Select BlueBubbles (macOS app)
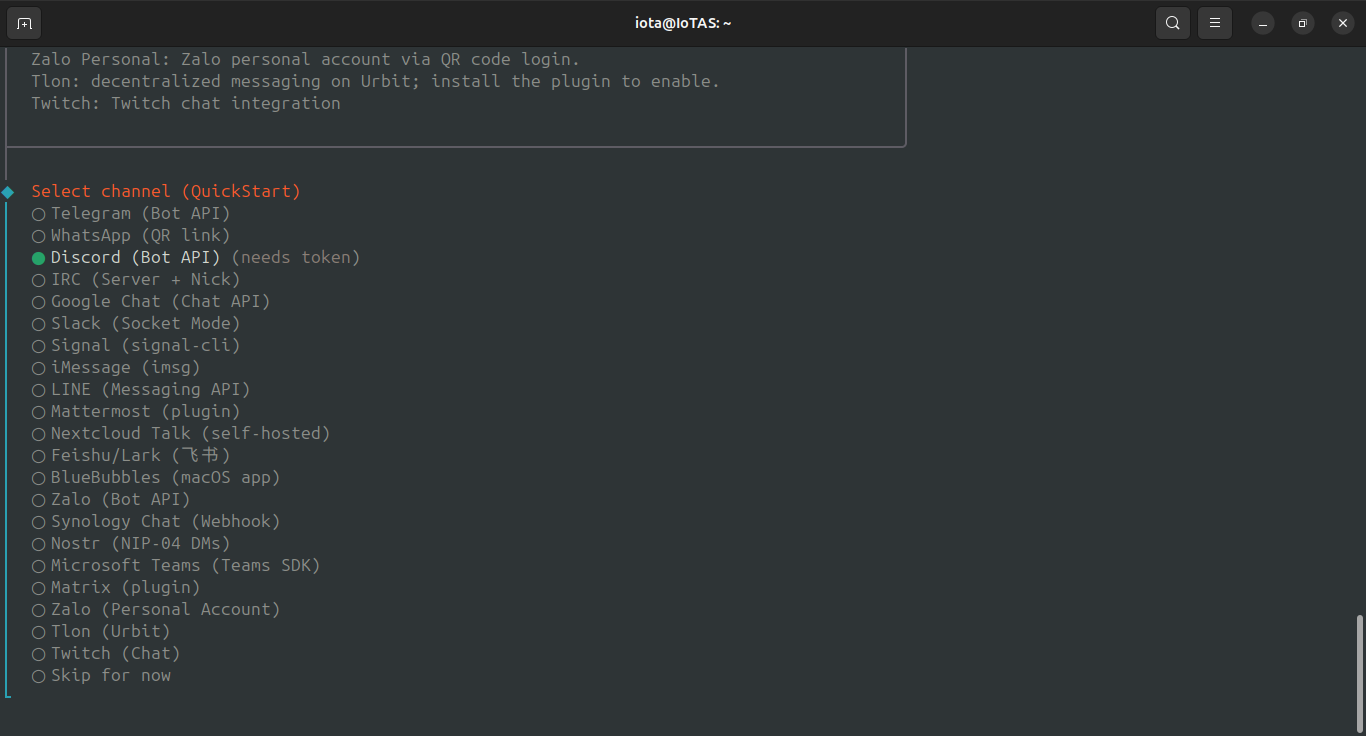The width and height of the screenshot is (1366, 736). click(155, 477)
